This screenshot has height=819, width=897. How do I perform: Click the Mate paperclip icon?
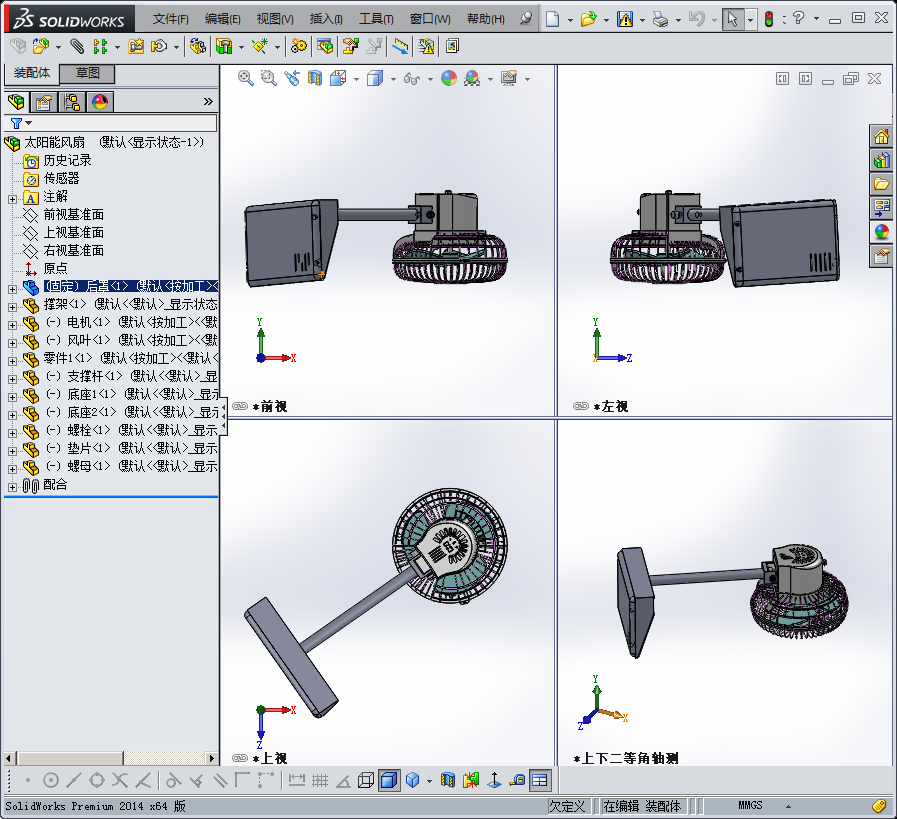coord(77,46)
